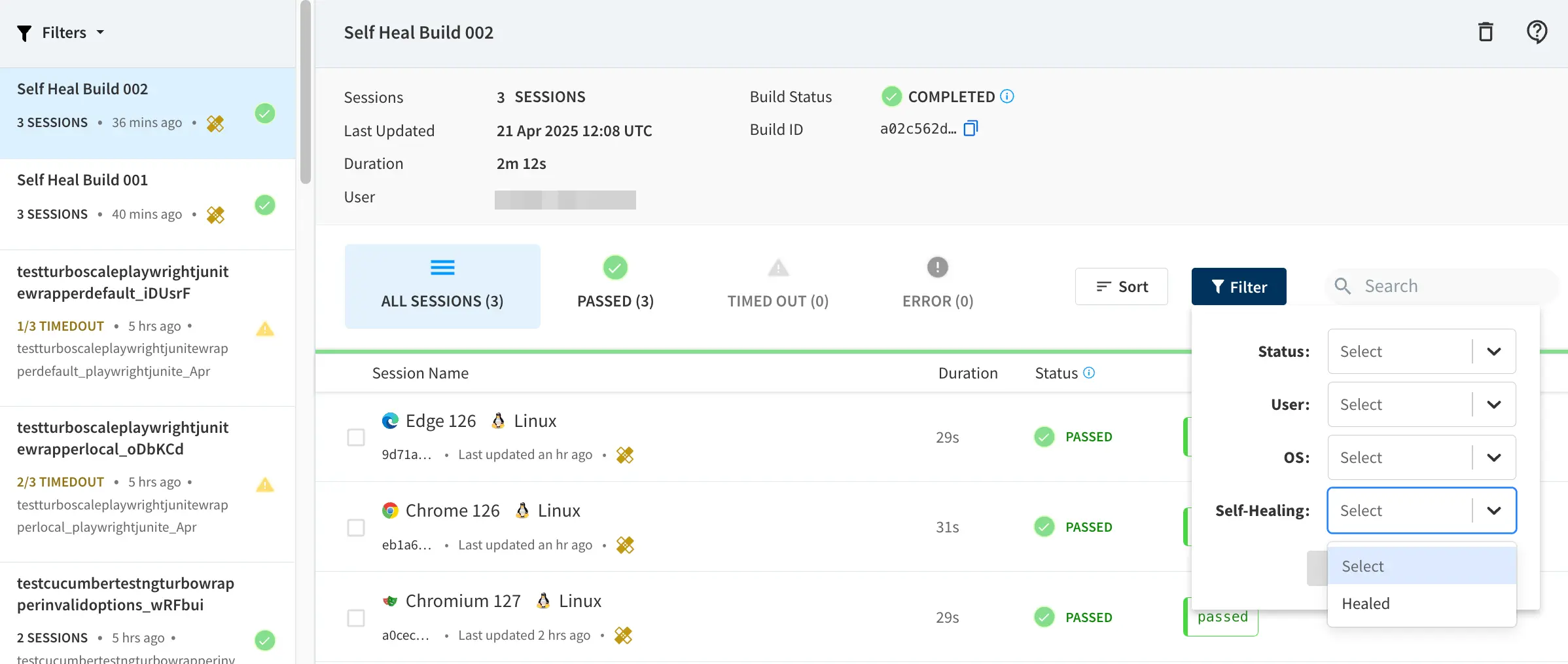Screen dimensions: 1568x664
Task: Click self-heal bandage icon on Edge 126 session
Action: pyautogui.click(x=625, y=454)
